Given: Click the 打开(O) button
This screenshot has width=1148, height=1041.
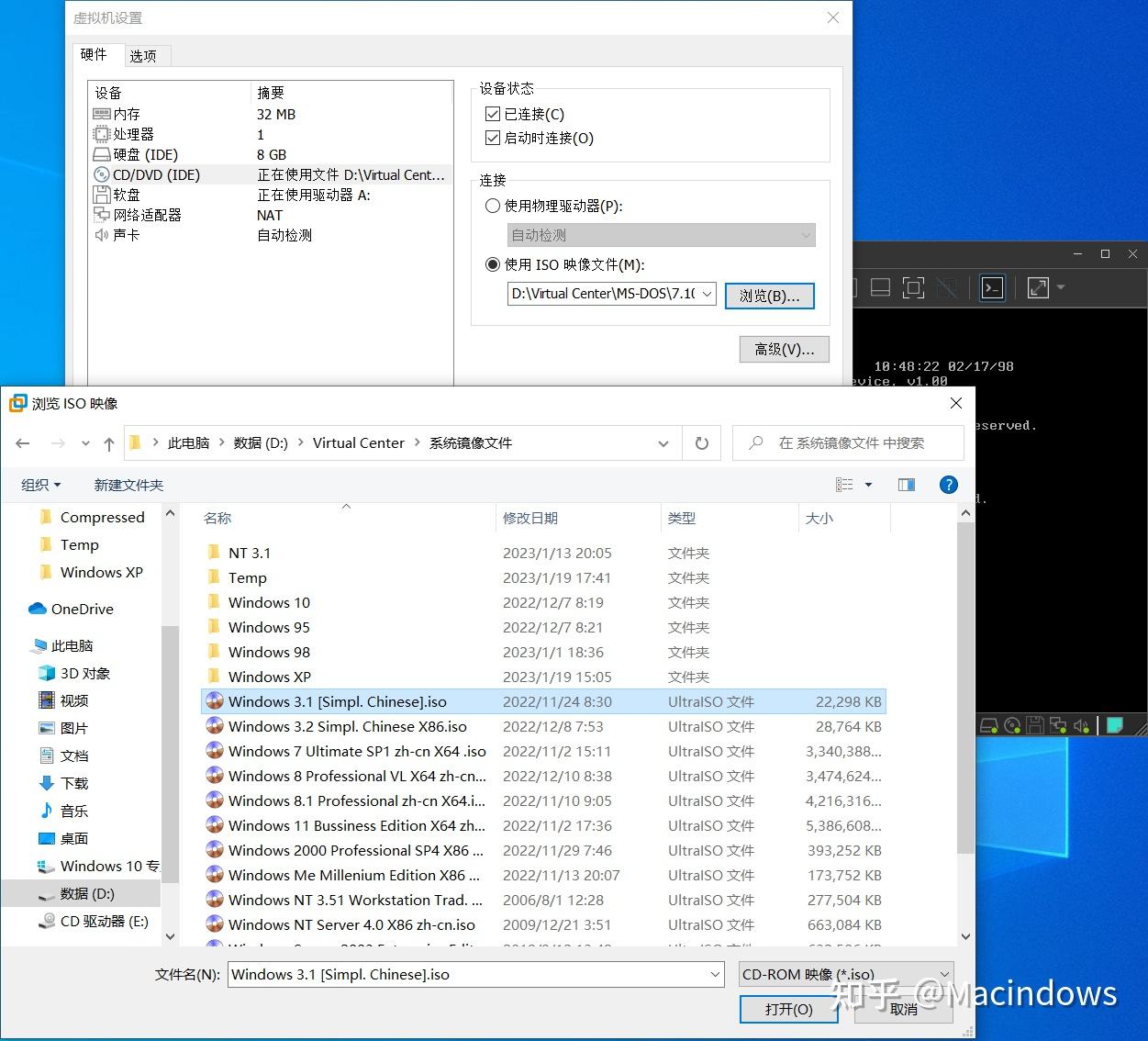Looking at the screenshot, I should [789, 1009].
